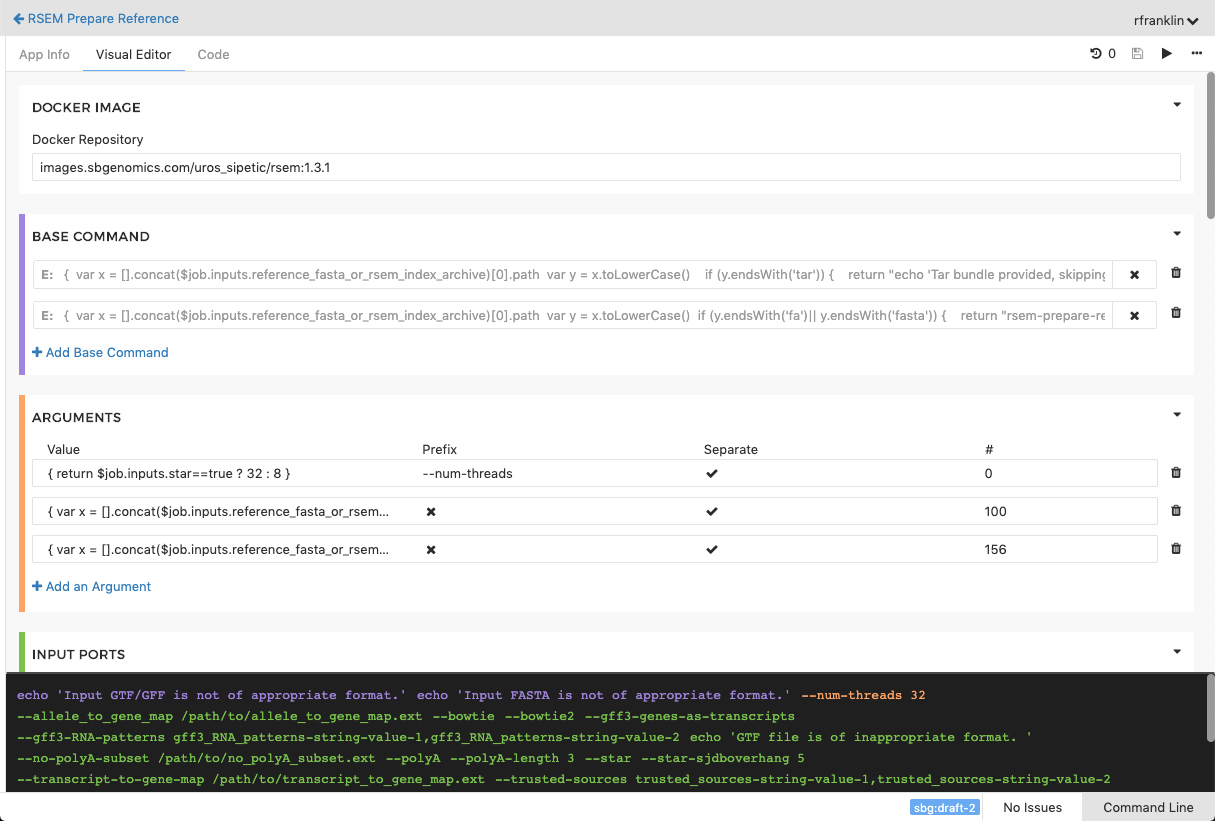Click the save disk icon
Screen dimensions: 1215x821
click(x=1137, y=54)
